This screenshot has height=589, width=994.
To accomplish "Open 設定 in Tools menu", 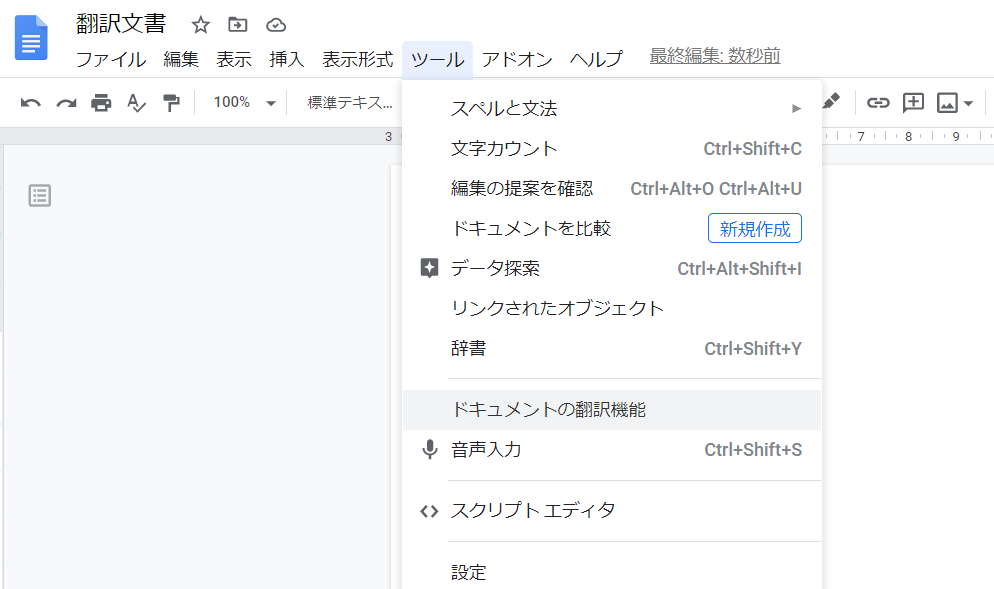I will [x=612, y=572].
